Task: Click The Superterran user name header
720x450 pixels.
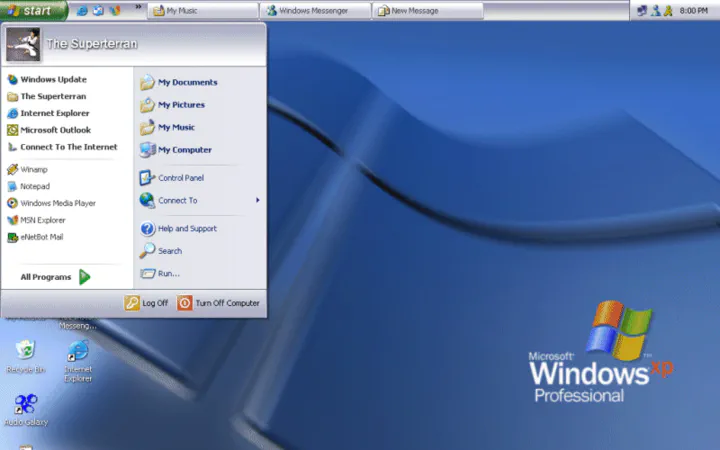Action: pos(92,44)
